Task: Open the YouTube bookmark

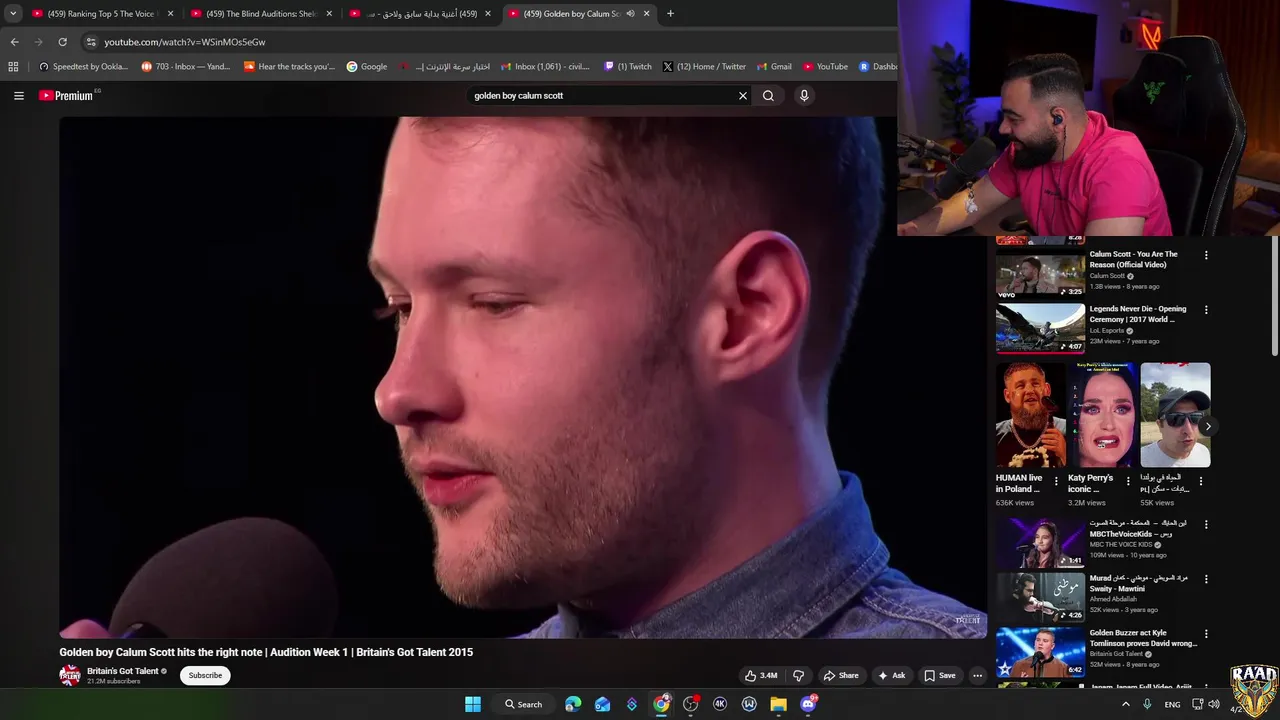Action: 824,67
